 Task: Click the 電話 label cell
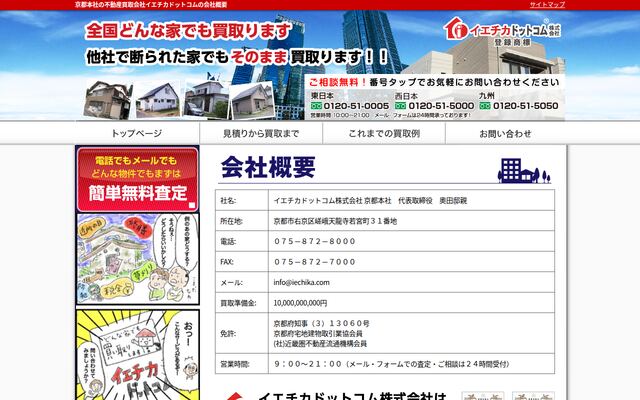pos(242,242)
